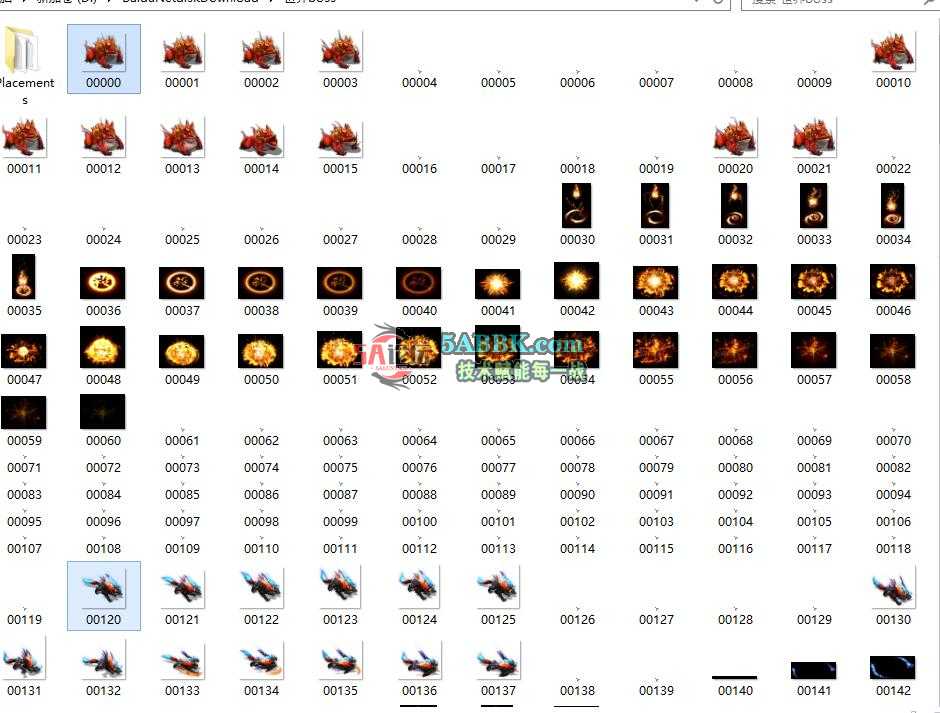Click the file named 00006
The width and height of the screenshot is (940, 713).
tap(577, 82)
